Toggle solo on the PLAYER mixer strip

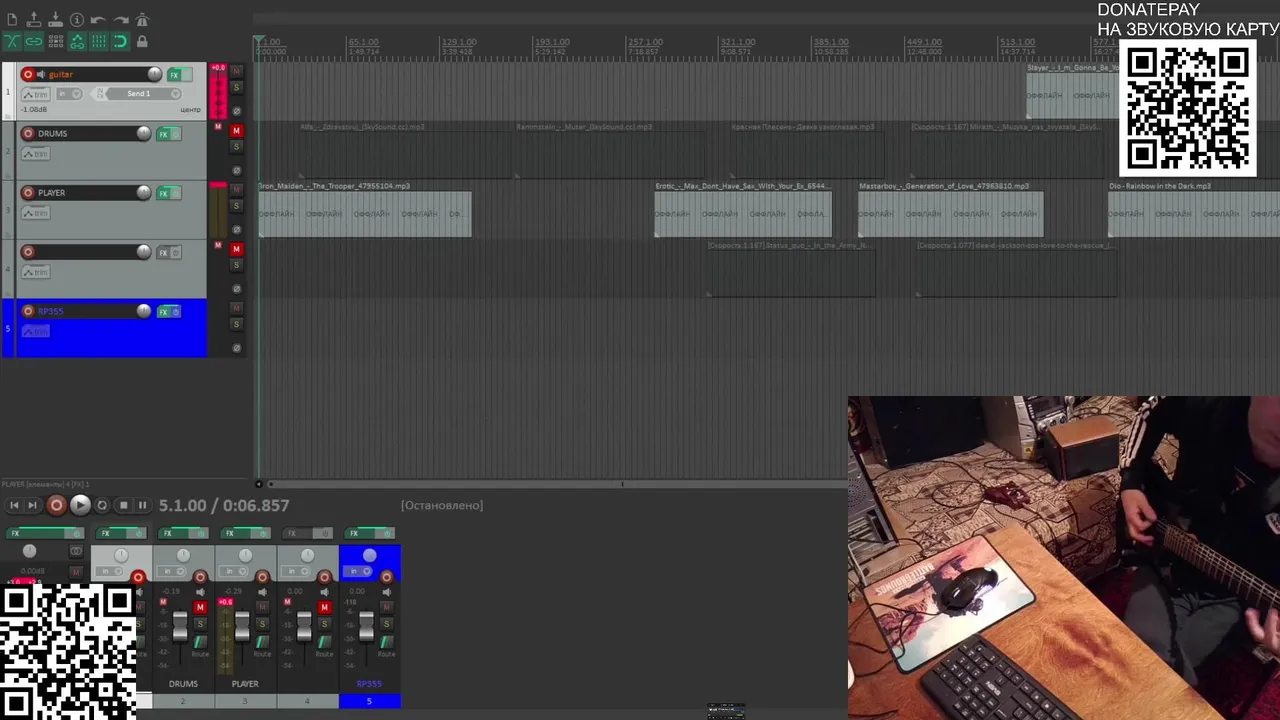pos(262,623)
